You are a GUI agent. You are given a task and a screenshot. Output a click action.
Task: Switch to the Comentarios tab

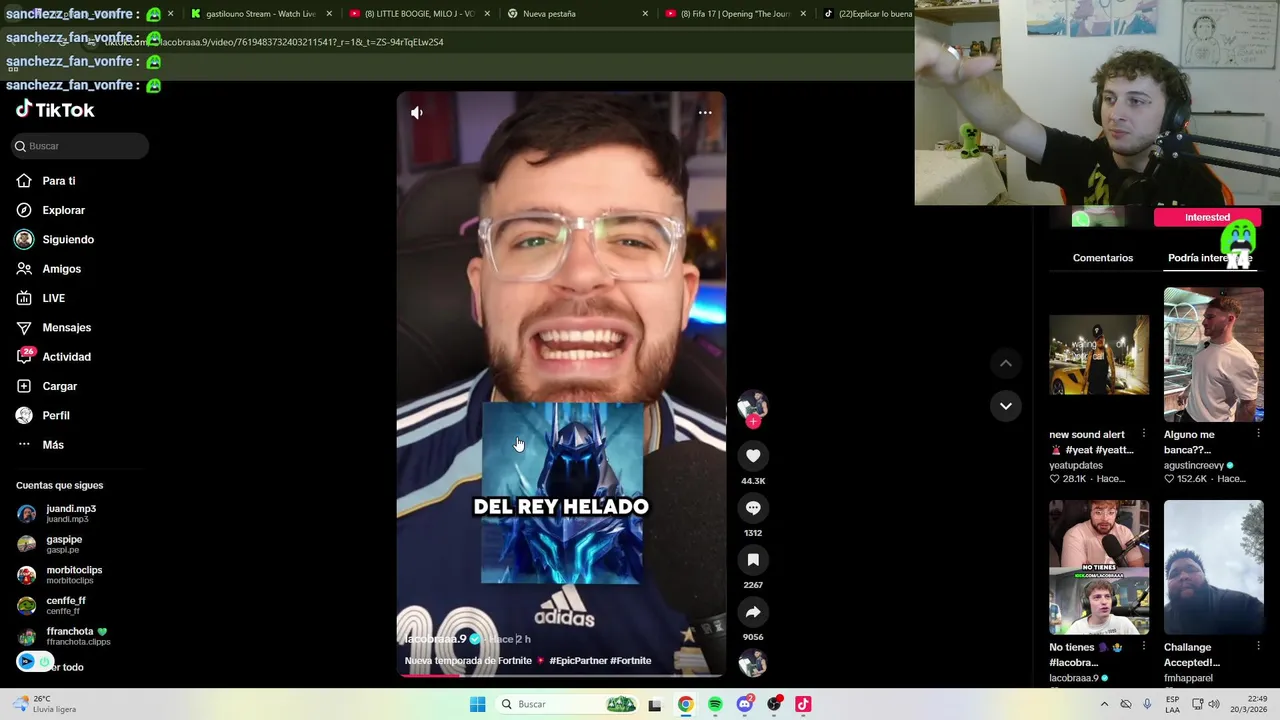(x=1103, y=258)
